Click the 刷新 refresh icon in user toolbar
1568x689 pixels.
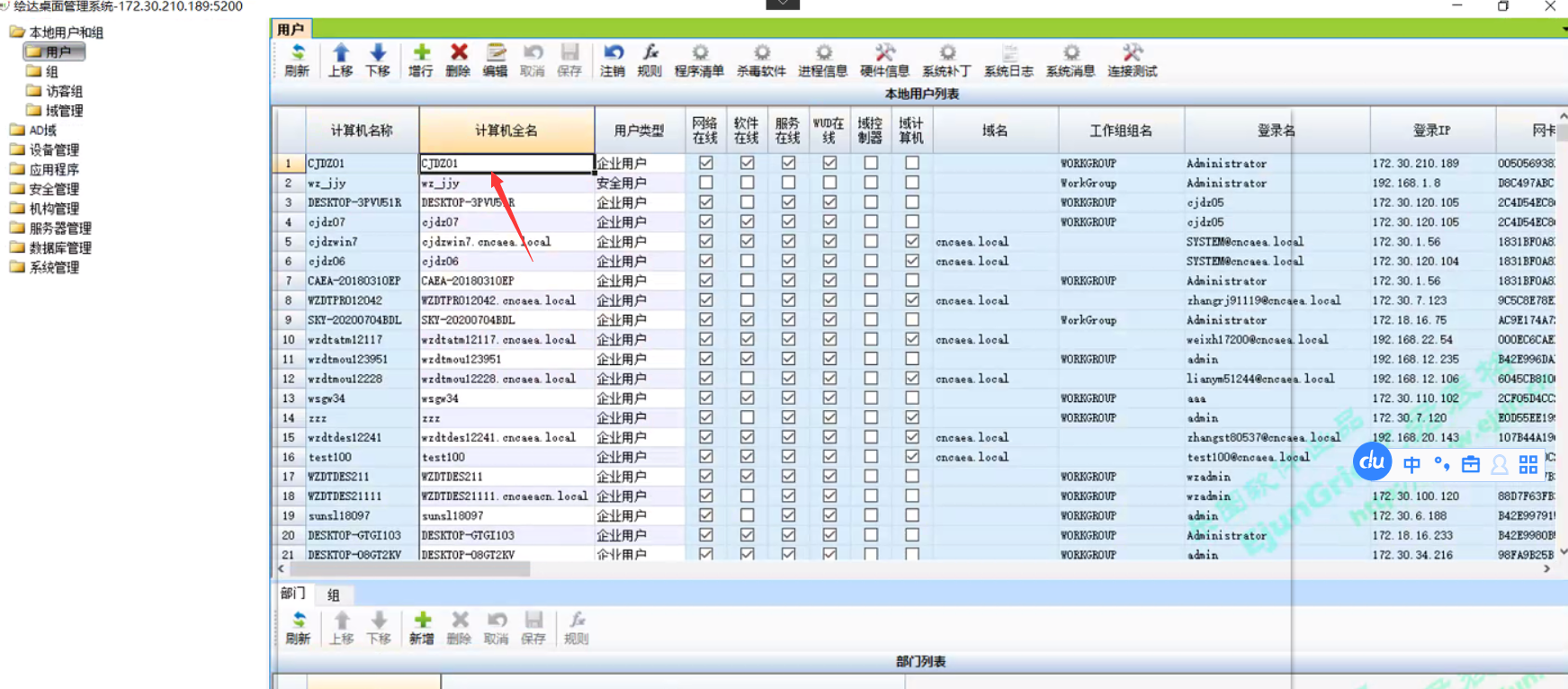(x=297, y=60)
